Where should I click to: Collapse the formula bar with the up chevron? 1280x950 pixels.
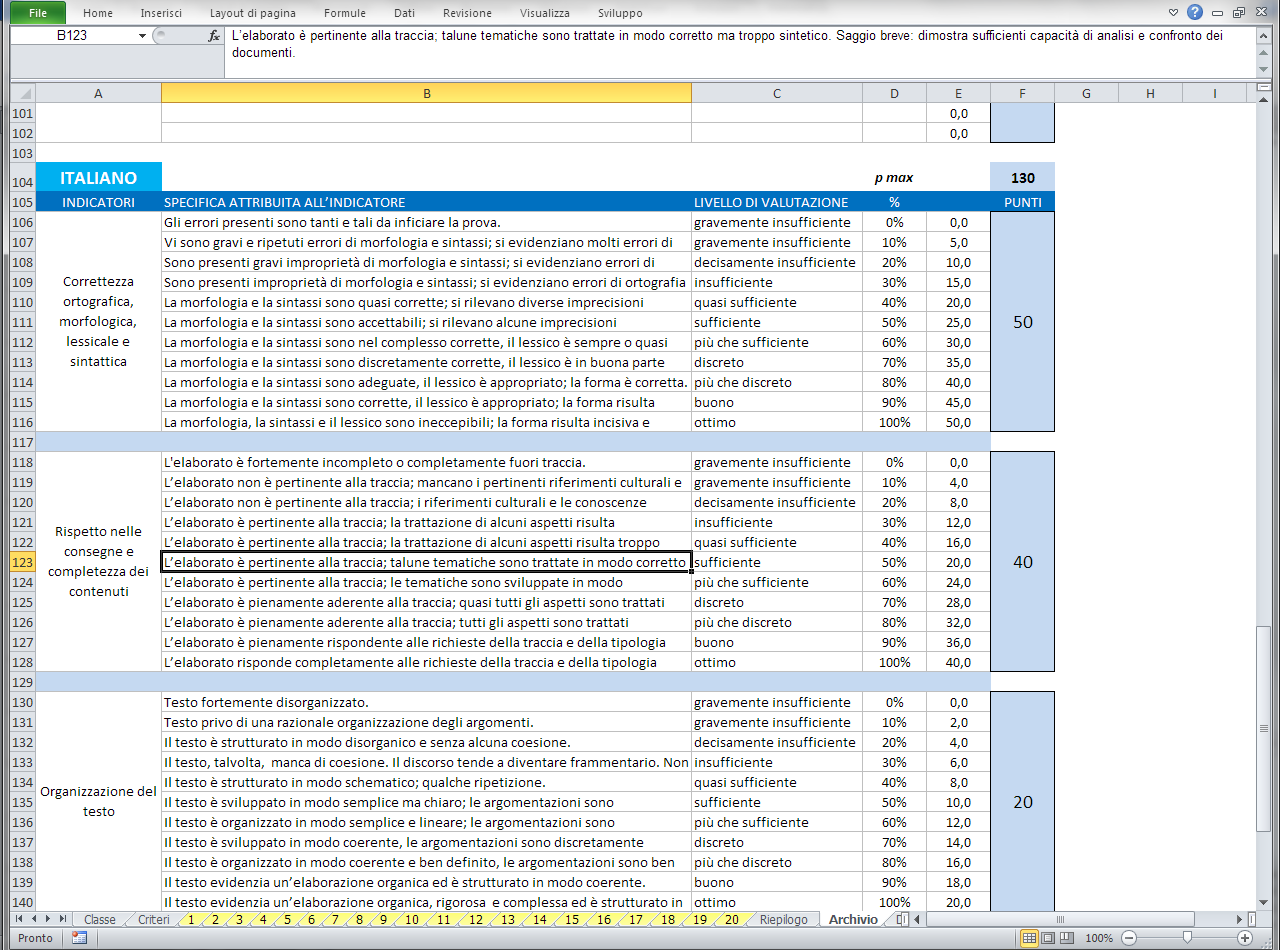(x=1265, y=34)
